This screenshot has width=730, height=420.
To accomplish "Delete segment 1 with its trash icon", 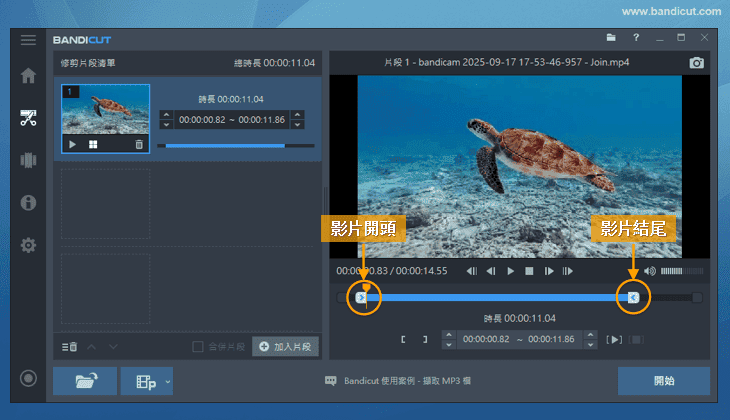I will (x=139, y=145).
